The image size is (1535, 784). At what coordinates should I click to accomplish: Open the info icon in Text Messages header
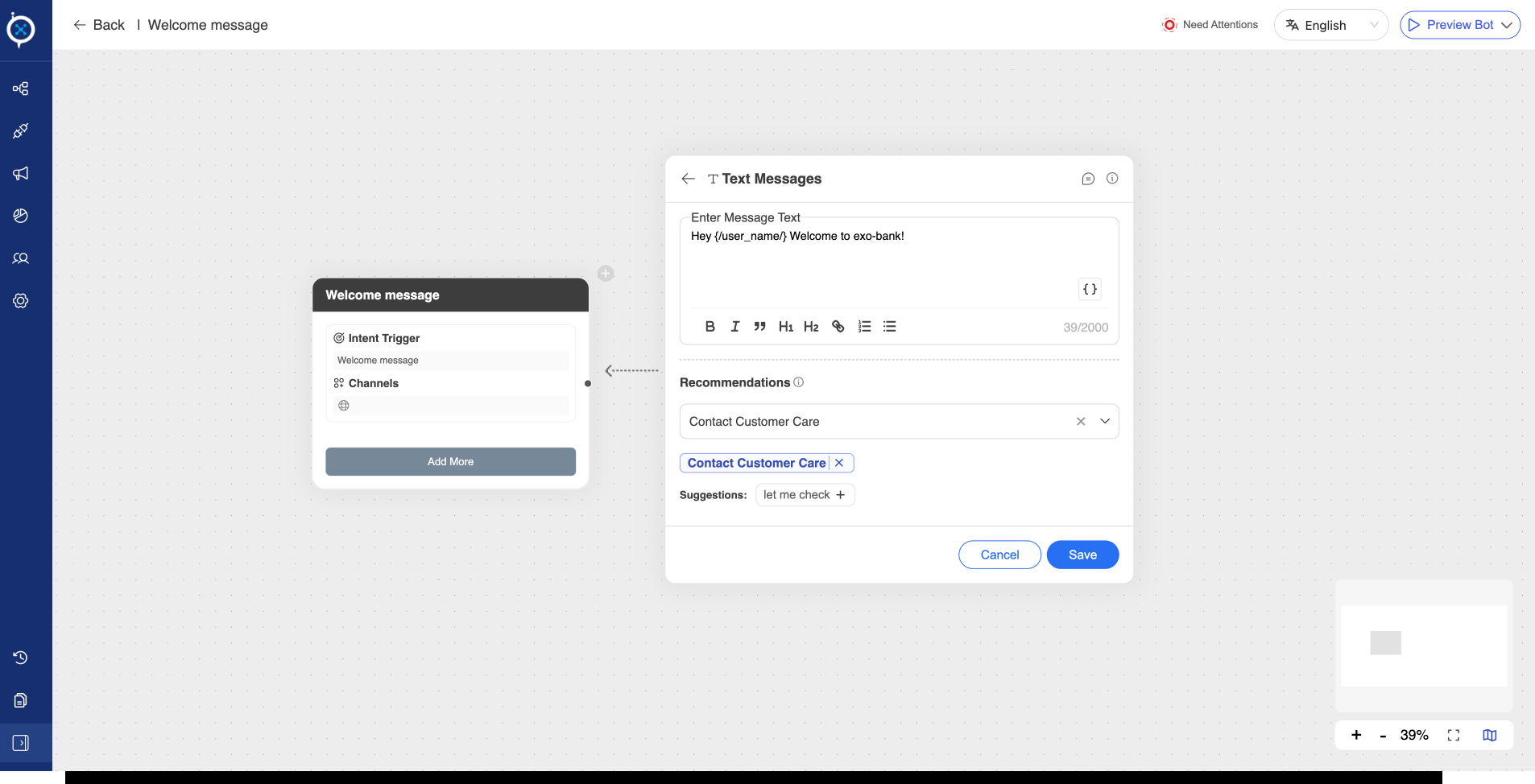pyautogui.click(x=1112, y=179)
